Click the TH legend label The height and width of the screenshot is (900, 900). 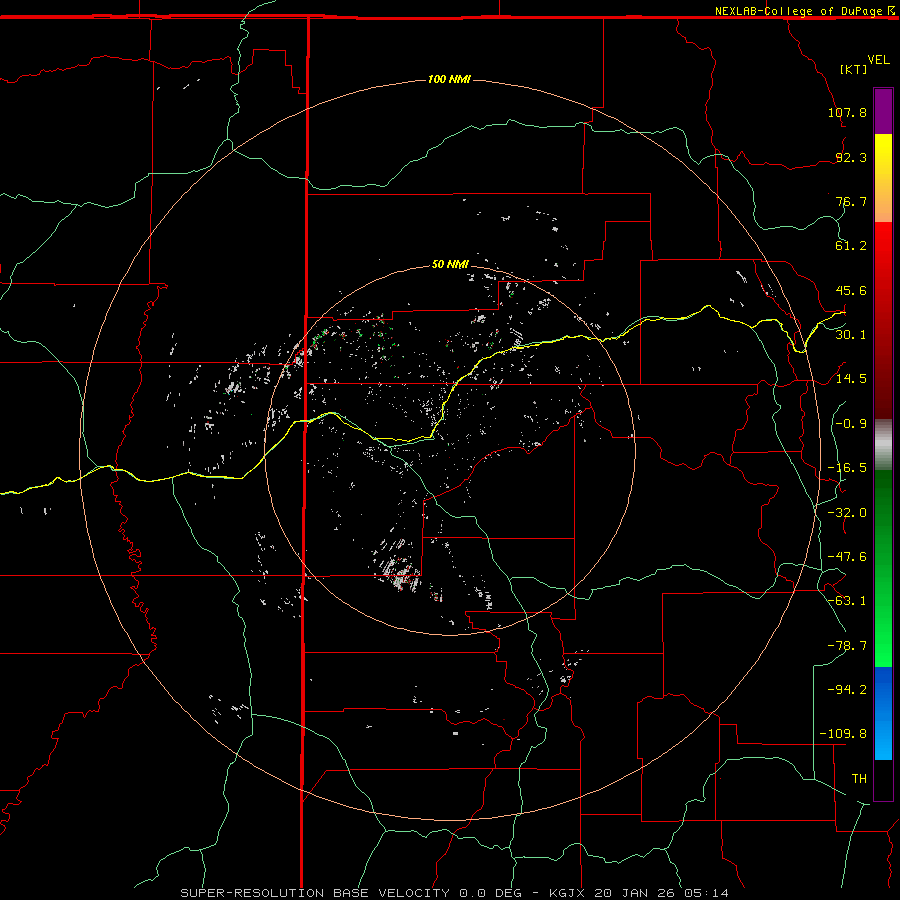(x=859, y=779)
